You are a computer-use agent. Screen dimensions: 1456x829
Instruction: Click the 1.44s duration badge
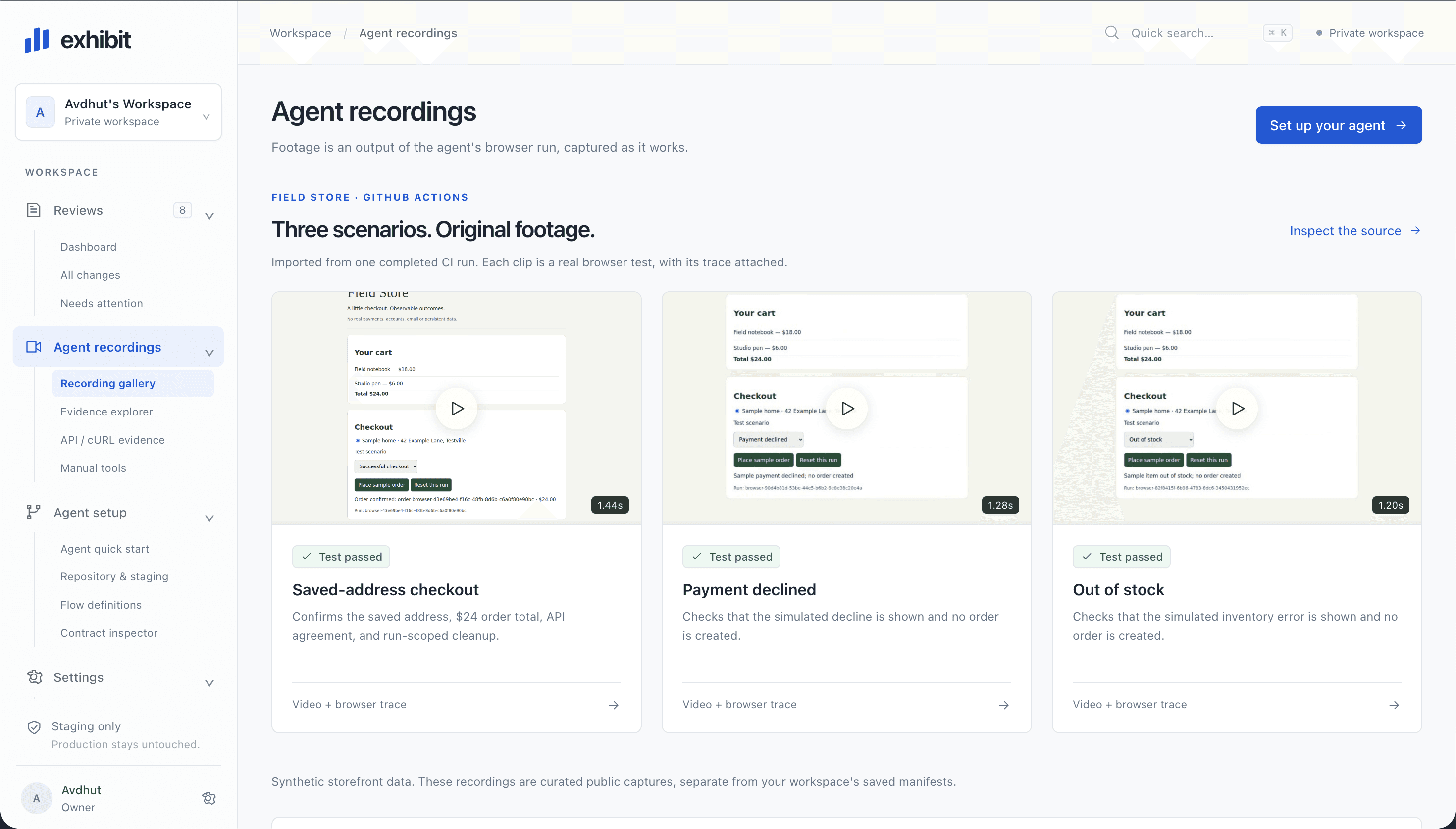[x=610, y=505]
